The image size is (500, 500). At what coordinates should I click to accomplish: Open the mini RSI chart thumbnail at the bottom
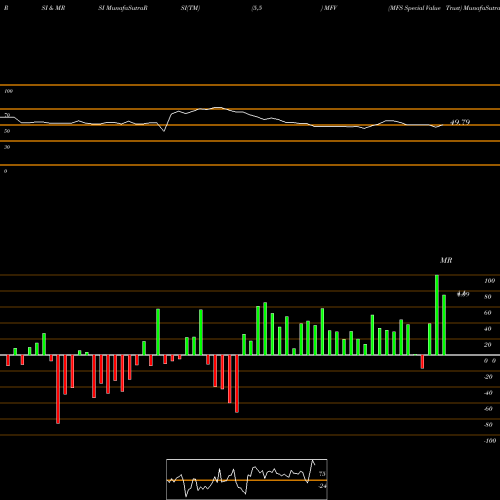247,479
